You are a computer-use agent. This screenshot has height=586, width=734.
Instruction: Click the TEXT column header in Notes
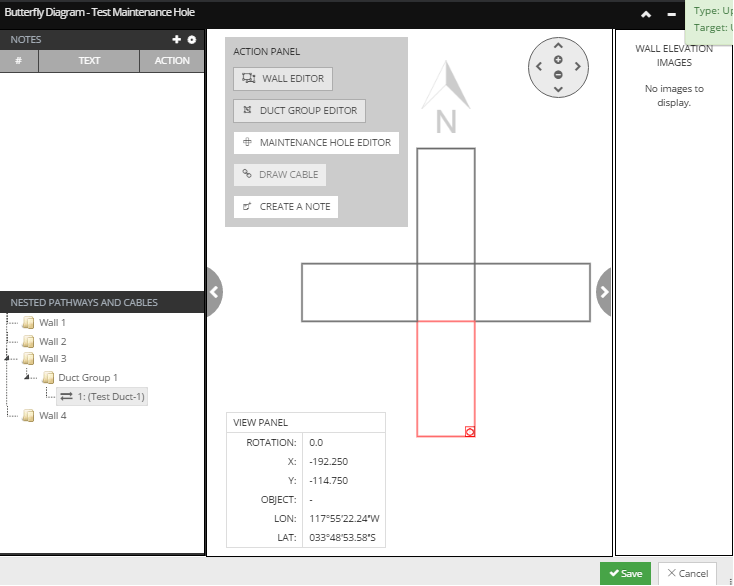pos(89,61)
